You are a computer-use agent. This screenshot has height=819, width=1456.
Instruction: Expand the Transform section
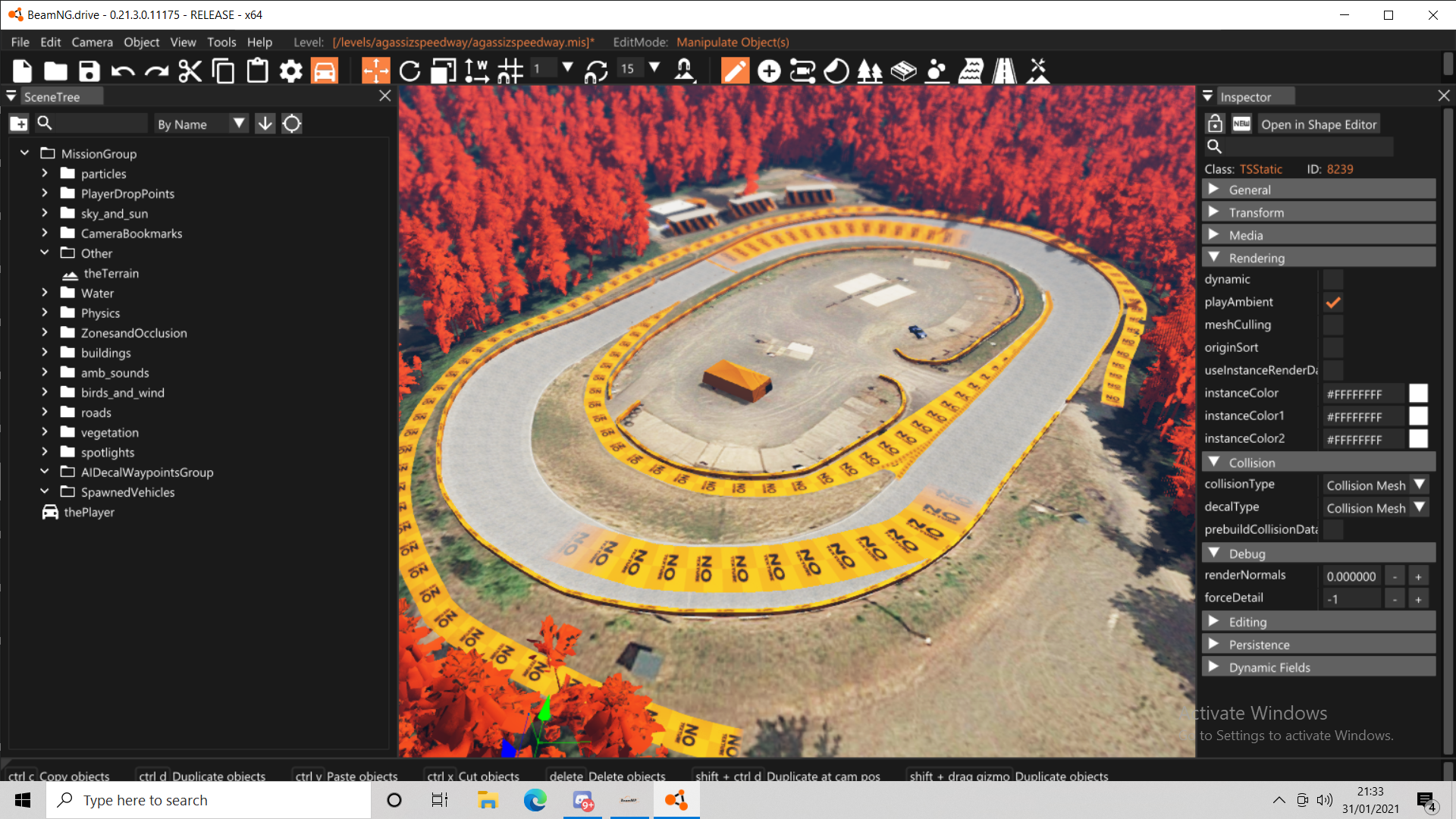coord(1319,212)
